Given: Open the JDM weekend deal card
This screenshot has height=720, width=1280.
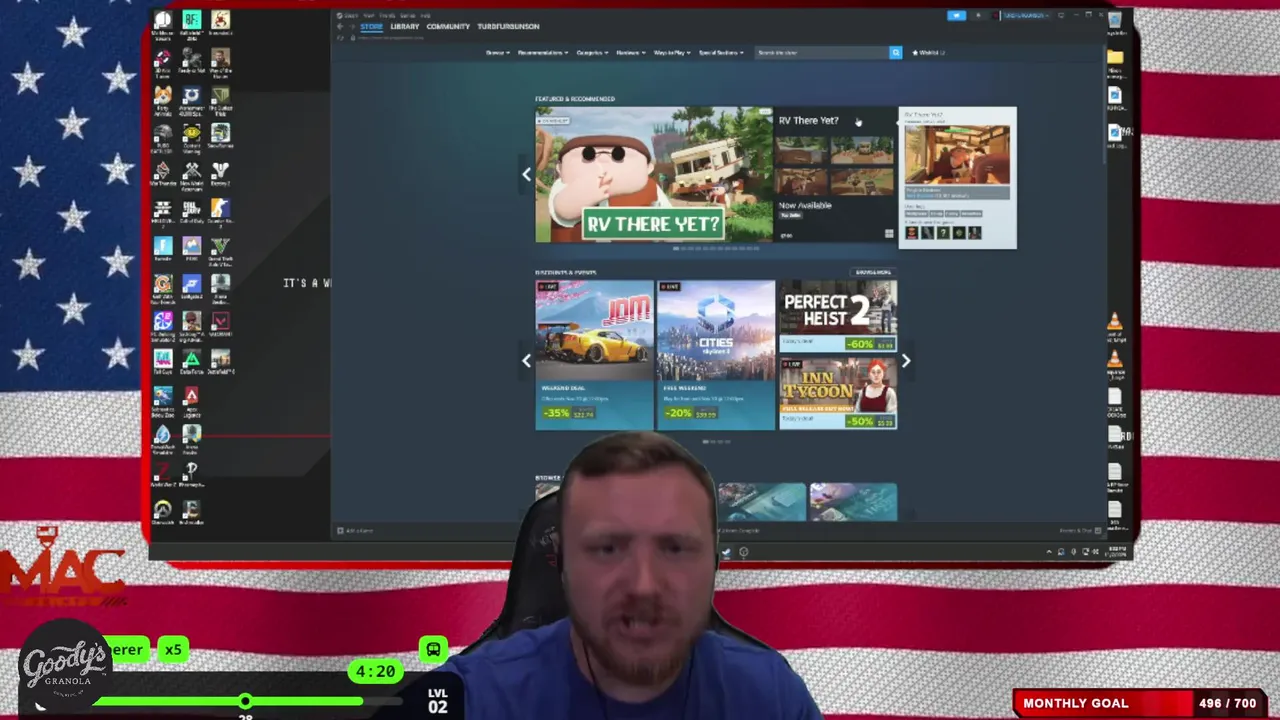Looking at the screenshot, I should point(594,355).
